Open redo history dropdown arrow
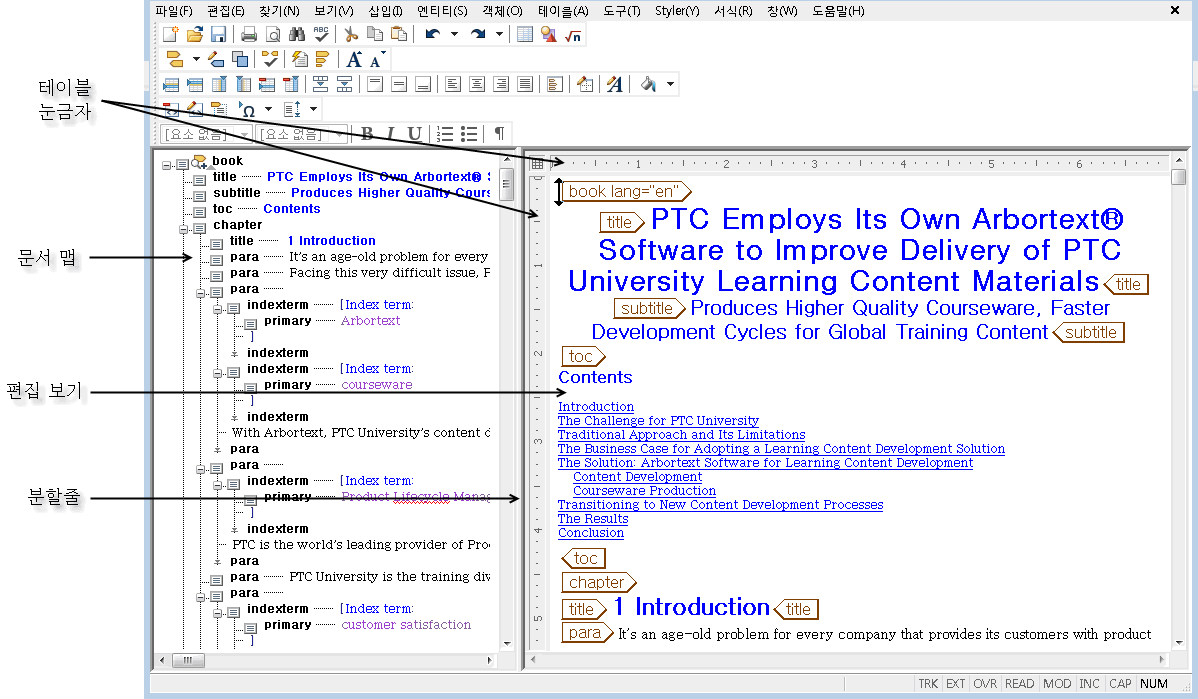This screenshot has height=699, width=1198. point(499,34)
